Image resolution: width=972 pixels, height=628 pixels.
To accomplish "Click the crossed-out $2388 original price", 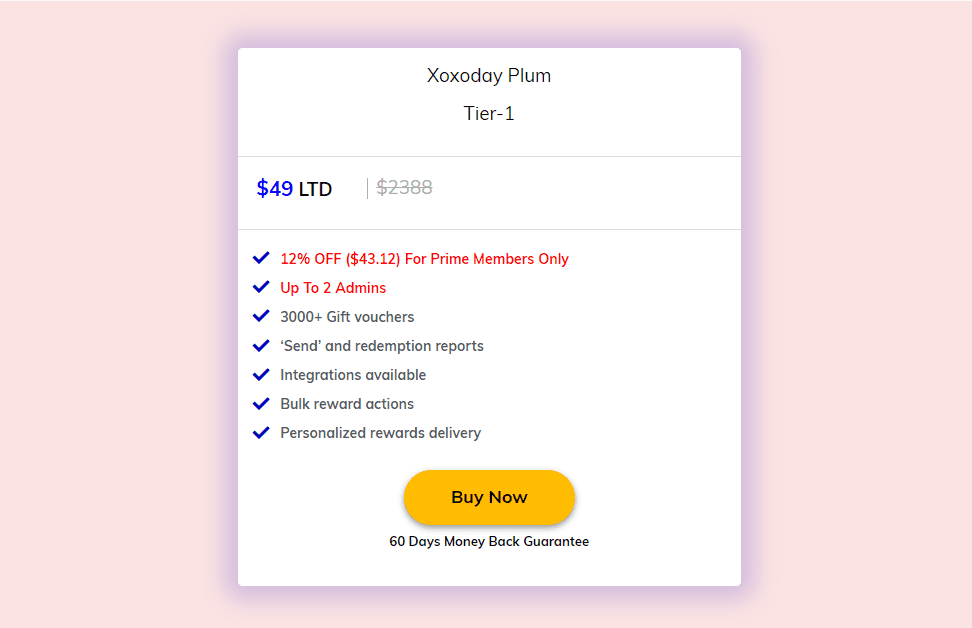I will click(x=404, y=187).
